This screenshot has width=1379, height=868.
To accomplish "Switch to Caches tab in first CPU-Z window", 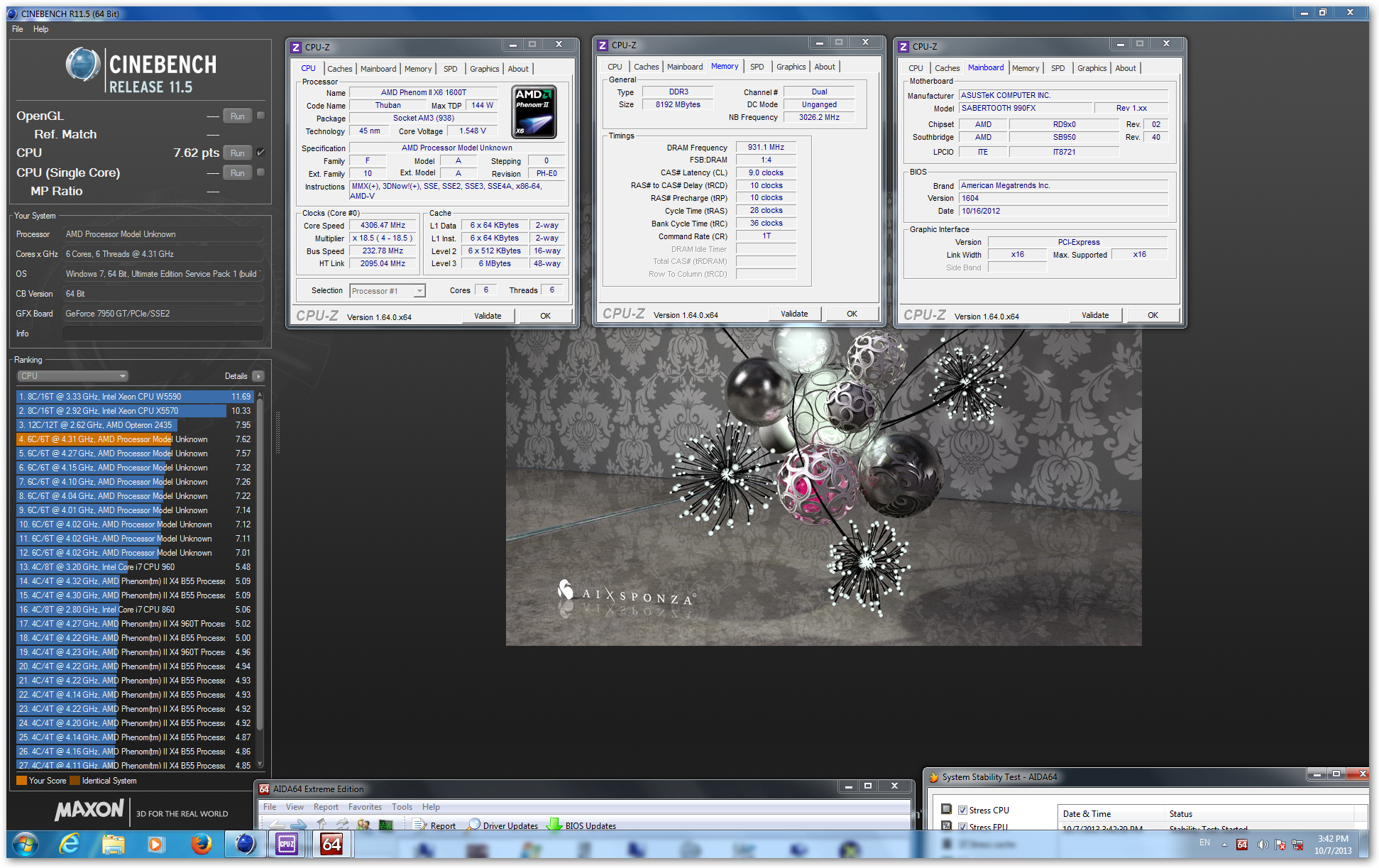I will click(339, 69).
